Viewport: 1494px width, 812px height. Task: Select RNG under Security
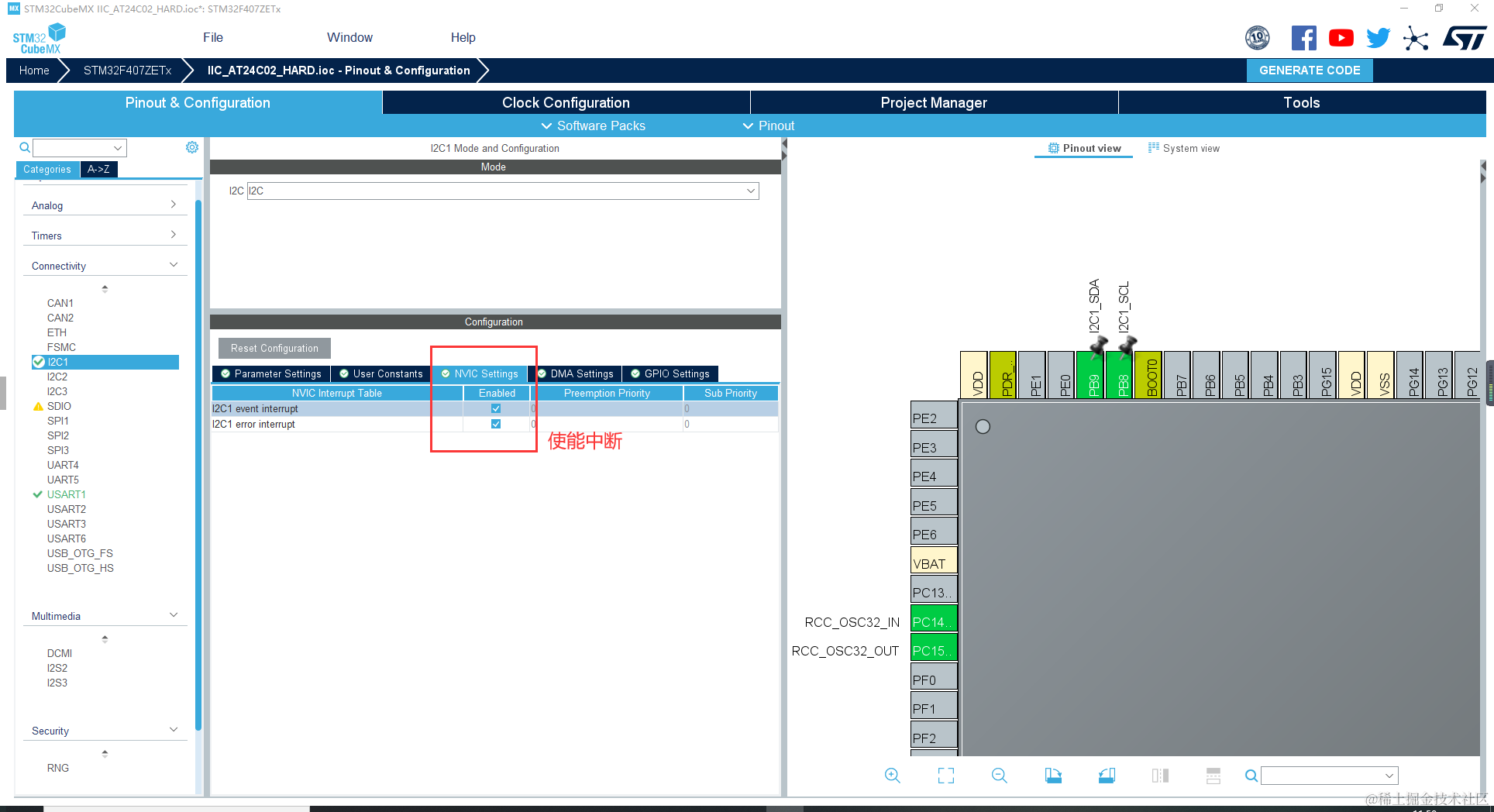click(58, 768)
